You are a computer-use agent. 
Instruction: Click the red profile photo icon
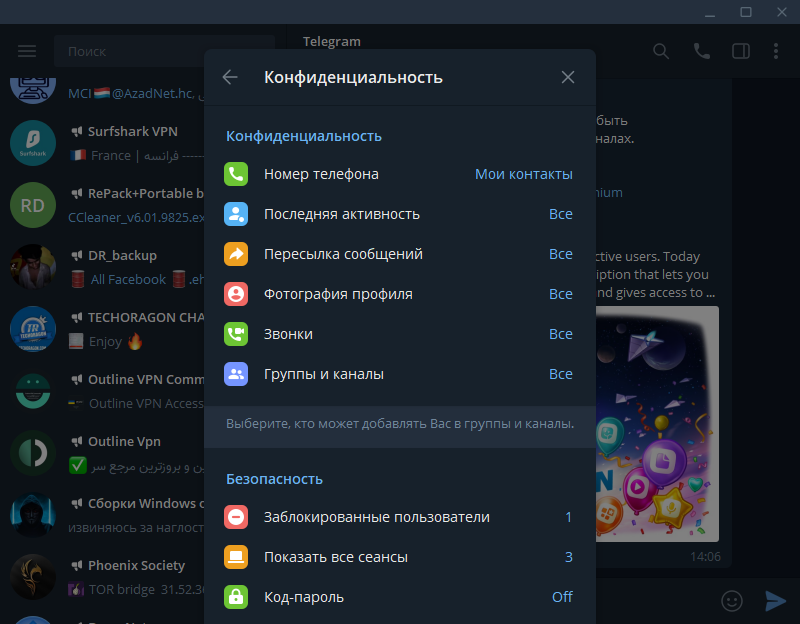click(x=236, y=294)
